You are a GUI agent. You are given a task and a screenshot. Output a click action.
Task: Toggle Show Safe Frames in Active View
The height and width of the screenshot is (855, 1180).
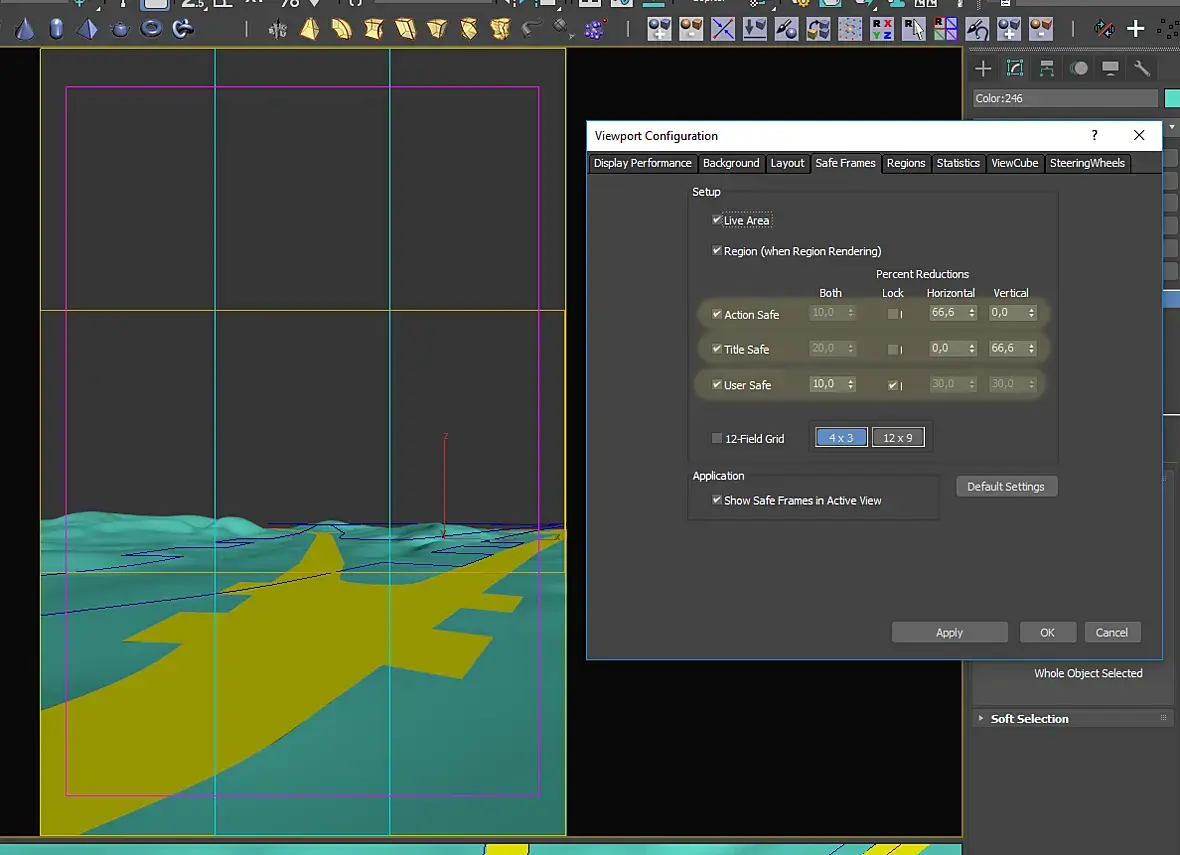[x=717, y=500]
